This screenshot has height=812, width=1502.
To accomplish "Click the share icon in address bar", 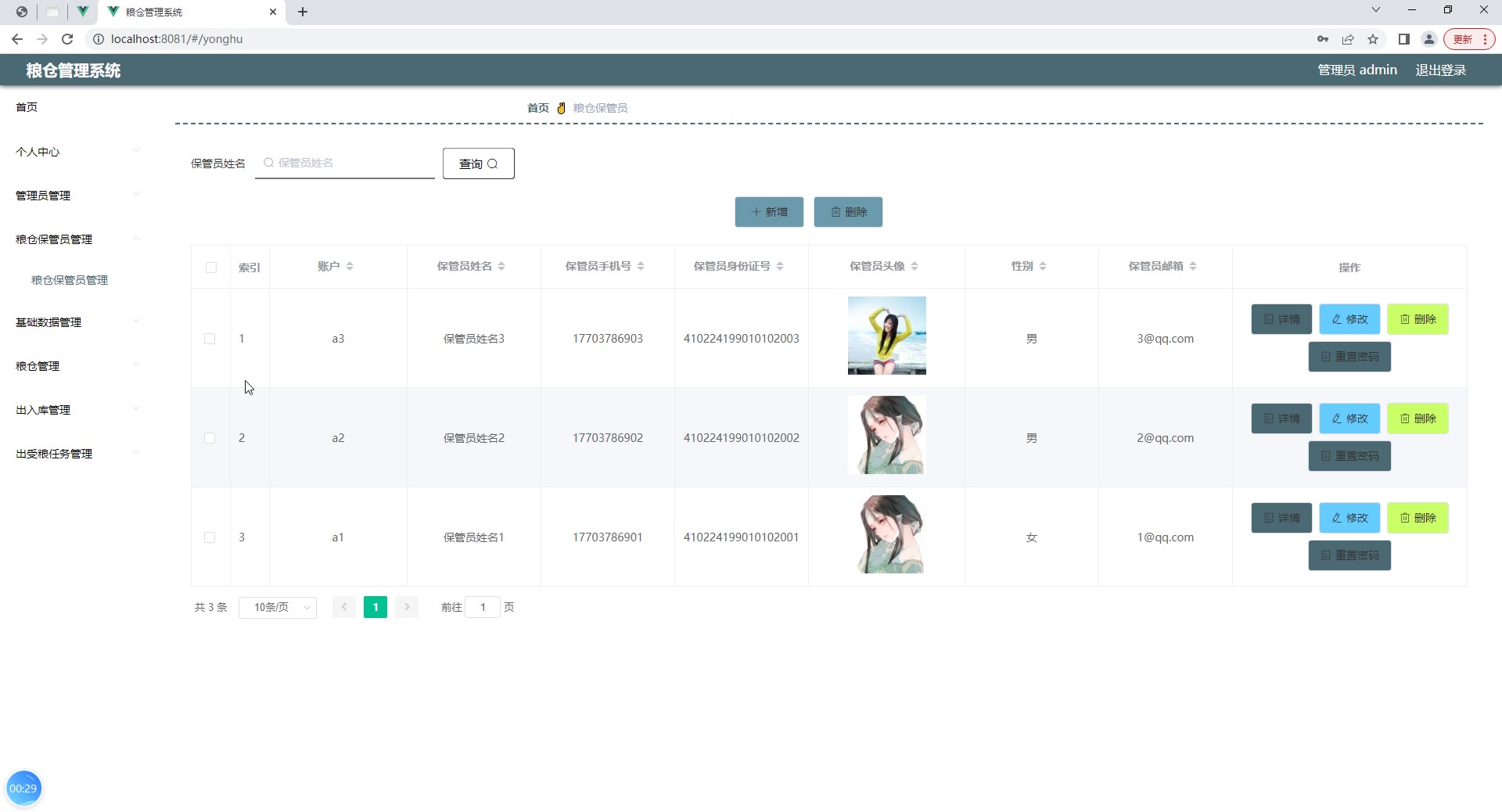I will click(1348, 39).
